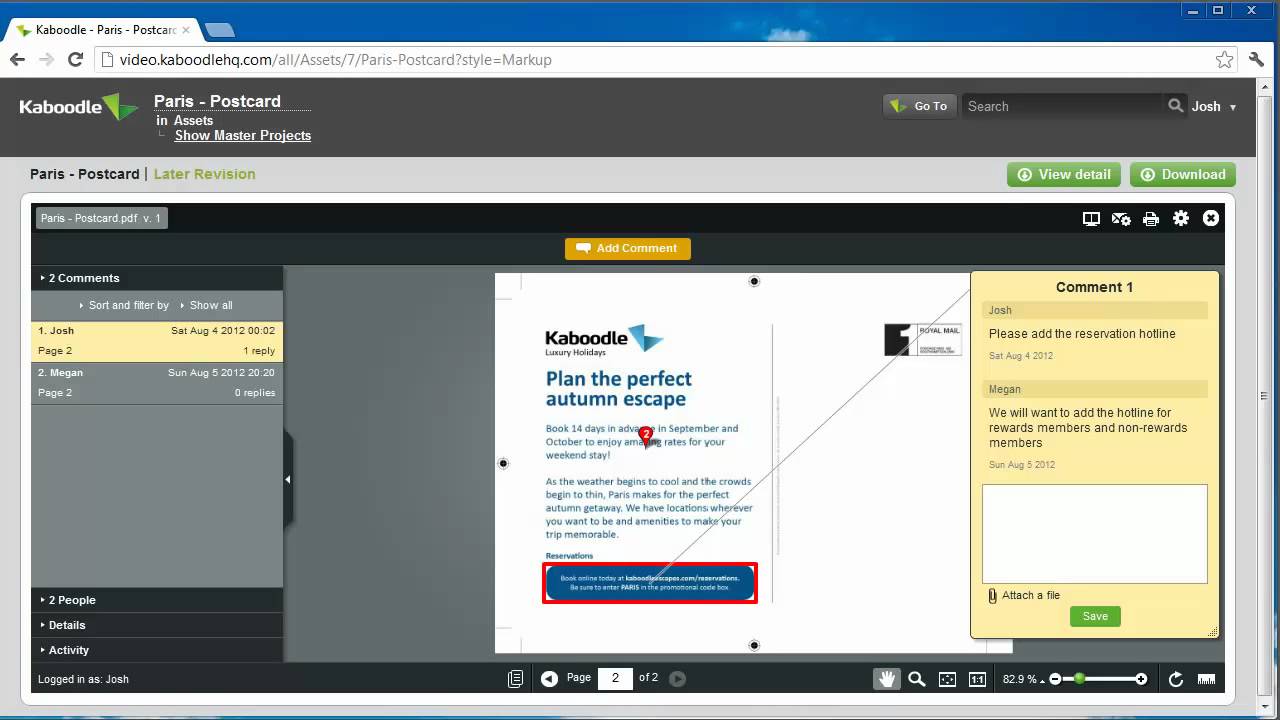The width and height of the screenshot is (1280, 720).
Task: Open the Show all filter
Action: (206, 305)
